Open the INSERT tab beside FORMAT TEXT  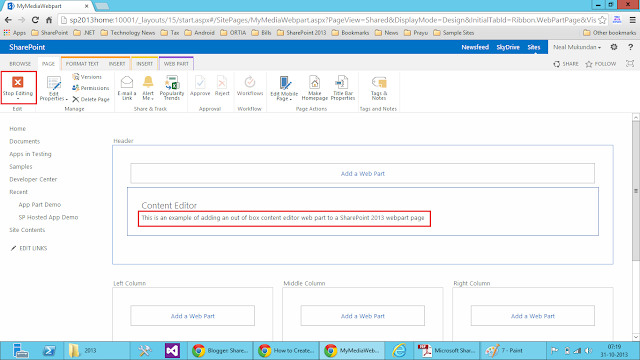click(117, 64)
